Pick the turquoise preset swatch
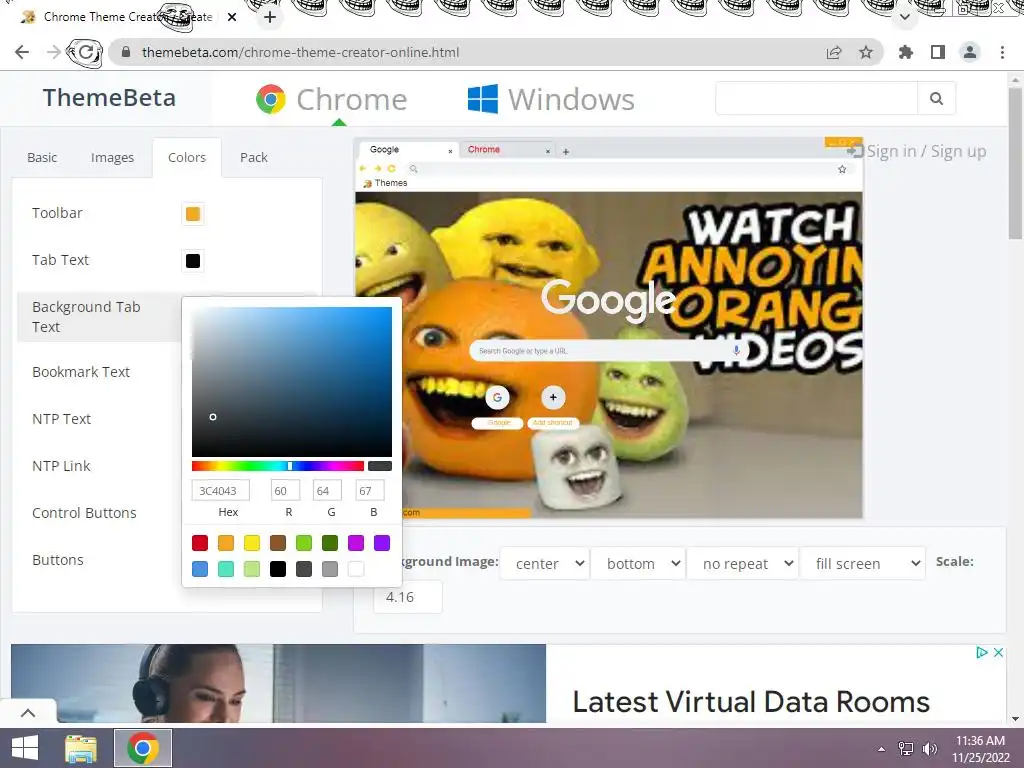The height and width of the screenshot is (768, 1024). tap(226, 569)
